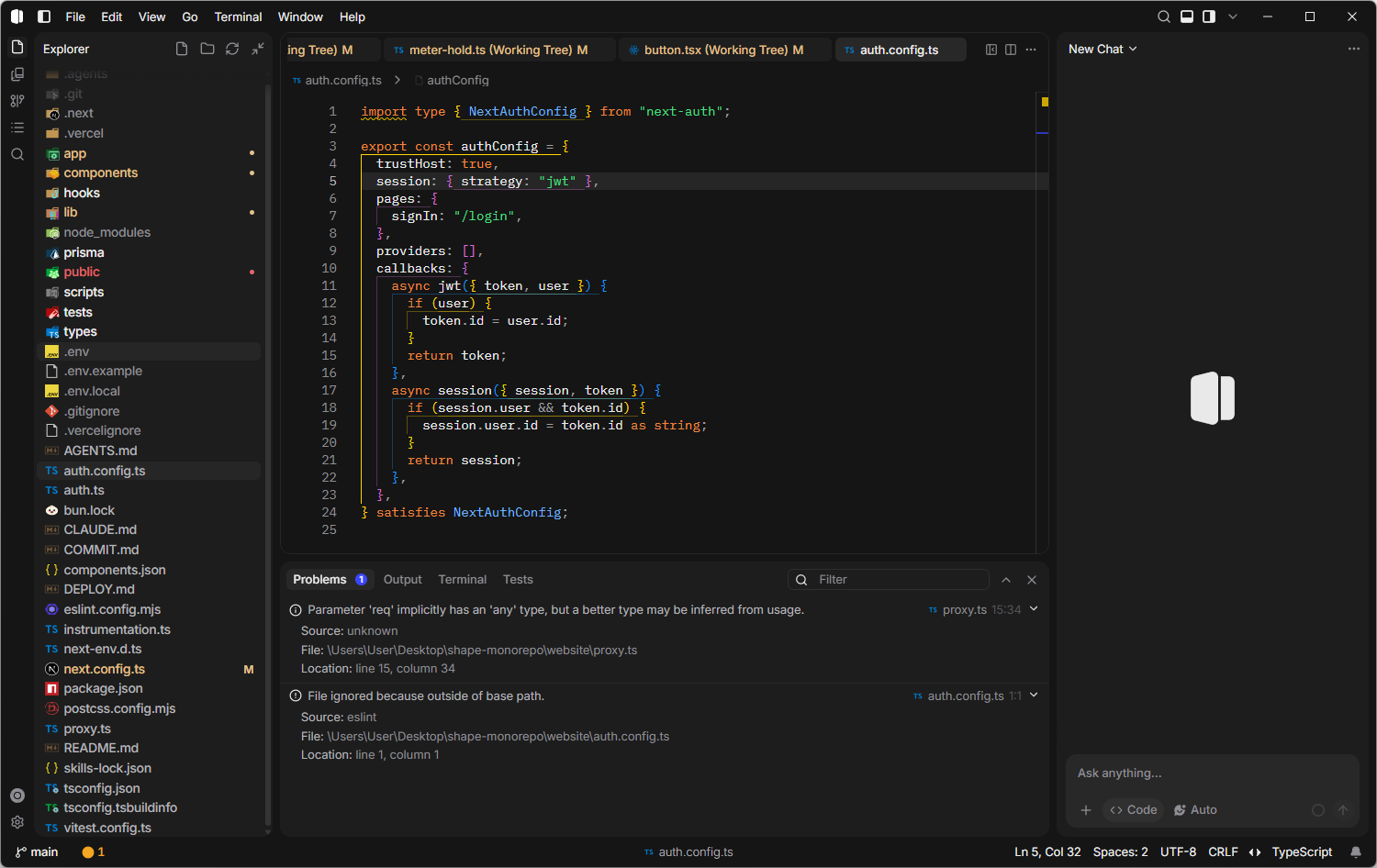Switch to the Output panel tab

pos(402,579)
